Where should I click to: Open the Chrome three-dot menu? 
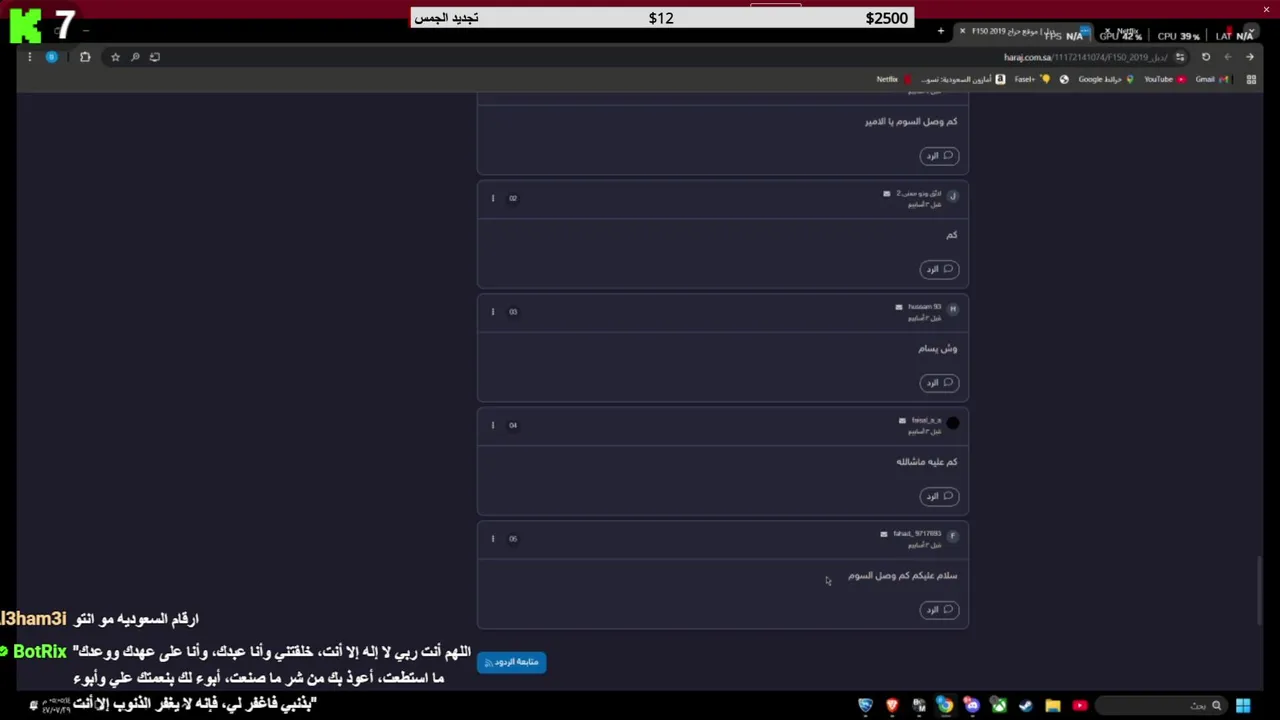pos(30,57)
